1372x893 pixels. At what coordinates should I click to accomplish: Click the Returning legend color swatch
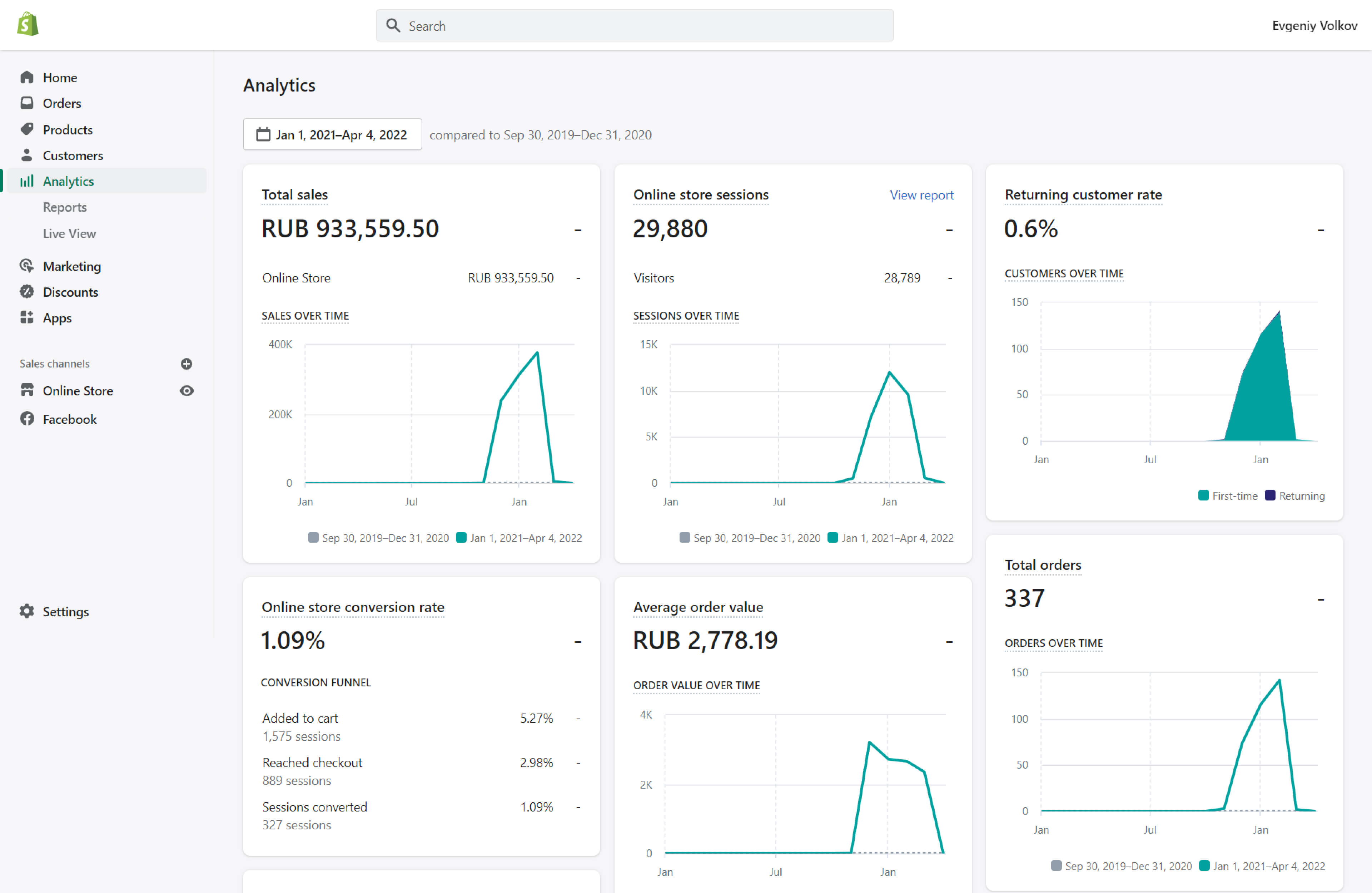click(x=1269, y=495)
